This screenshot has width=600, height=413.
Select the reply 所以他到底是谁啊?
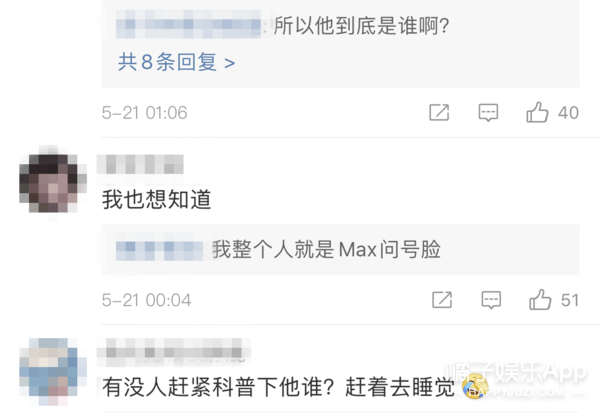362,26
